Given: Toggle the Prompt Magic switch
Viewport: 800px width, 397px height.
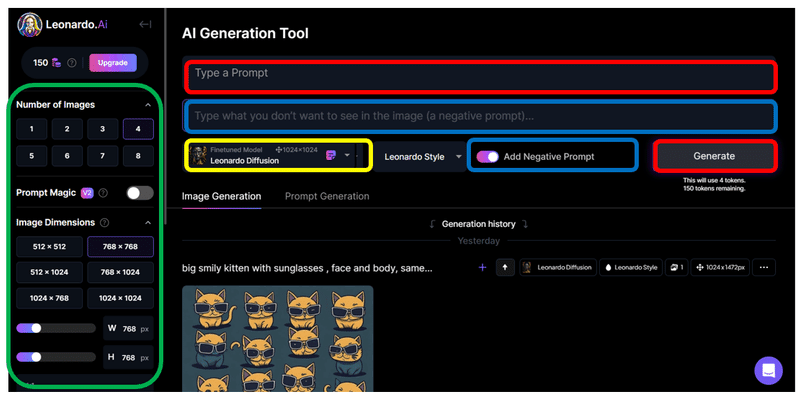Looking at the screenshot, I should point(140,193).
